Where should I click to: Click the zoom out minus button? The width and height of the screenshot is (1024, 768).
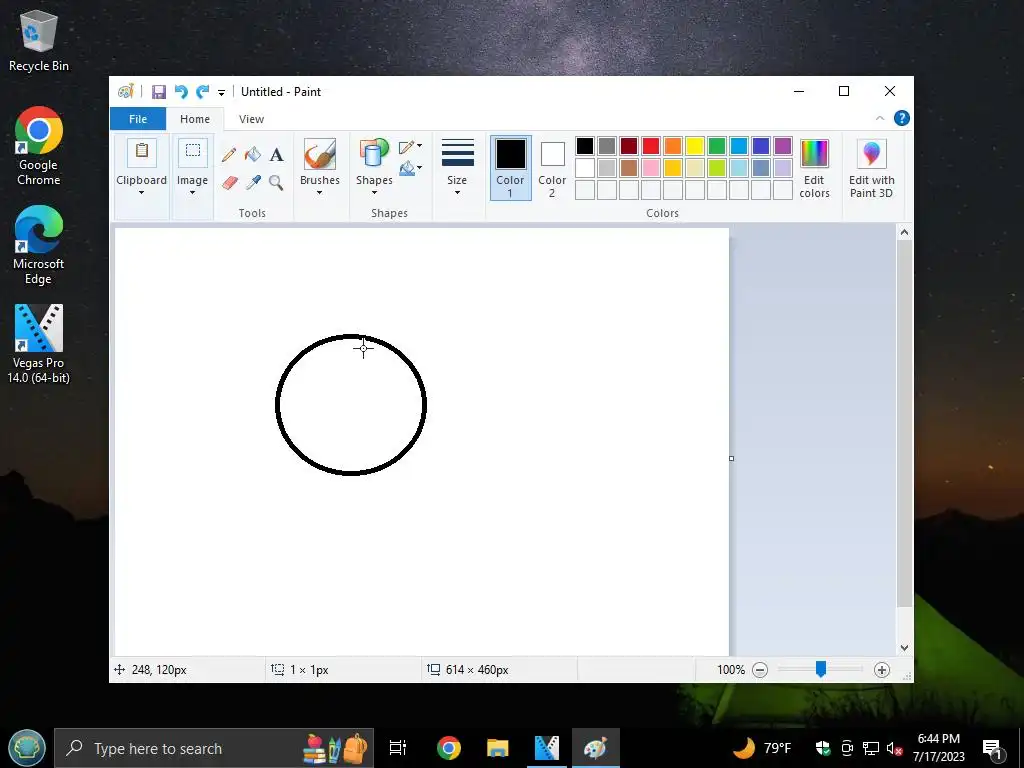(760, 669)
